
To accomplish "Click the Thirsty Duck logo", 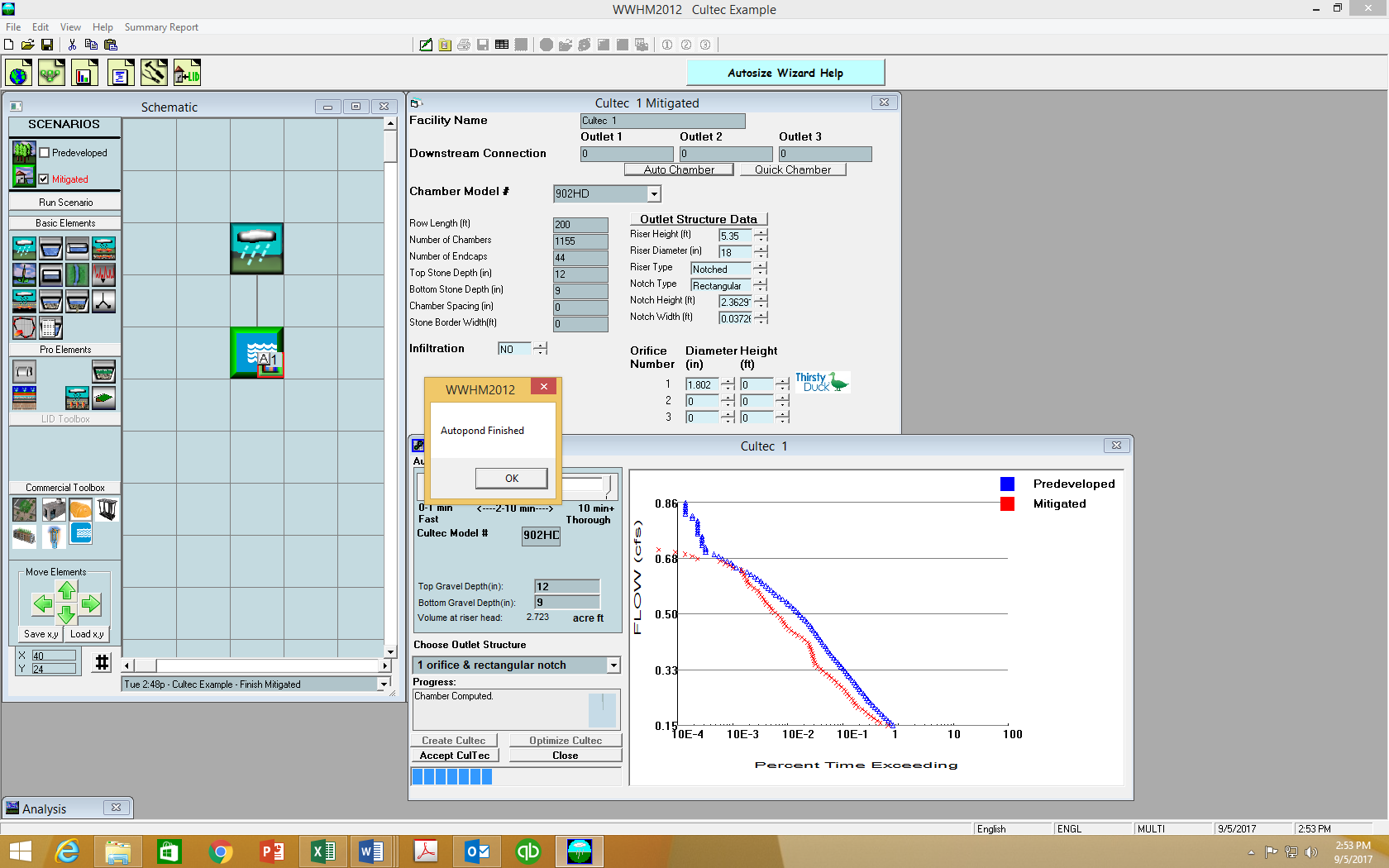I will (x=822, y=382).
